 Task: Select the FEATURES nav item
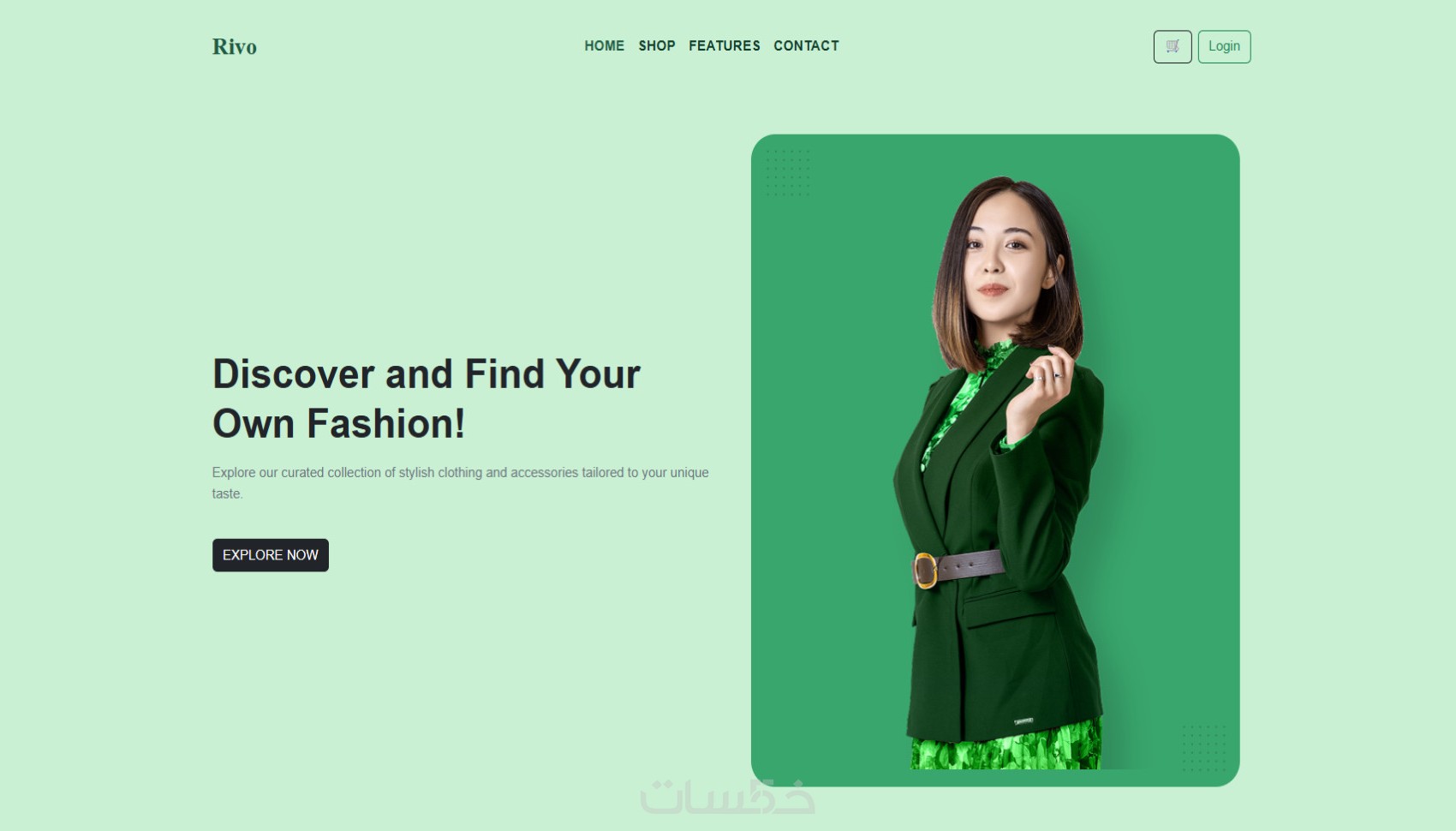pyautogui.click(x=725, y=46)
